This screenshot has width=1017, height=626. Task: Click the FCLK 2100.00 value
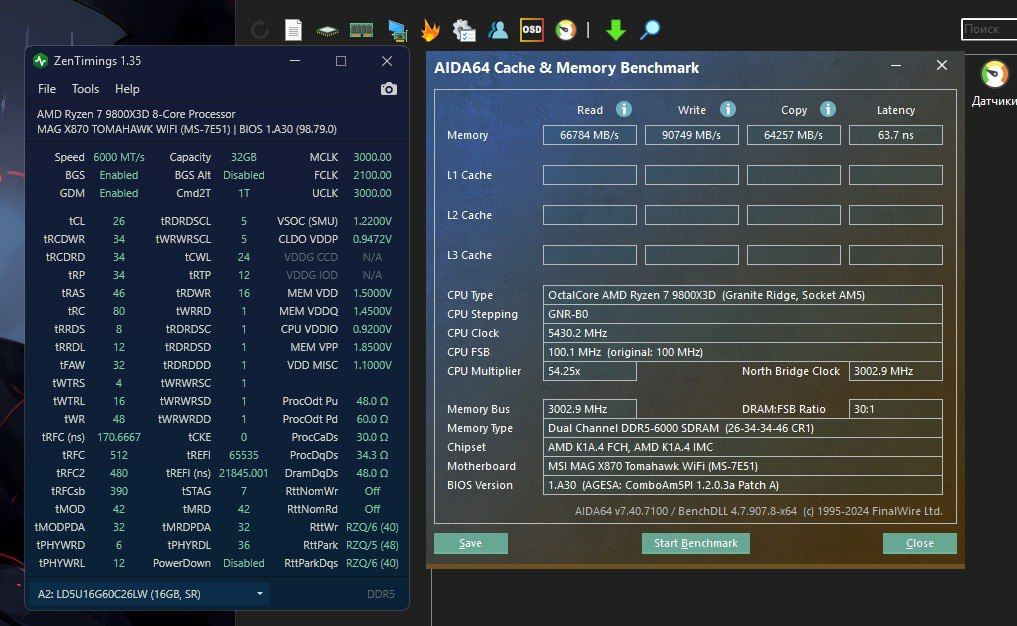(x=372, y=175)
